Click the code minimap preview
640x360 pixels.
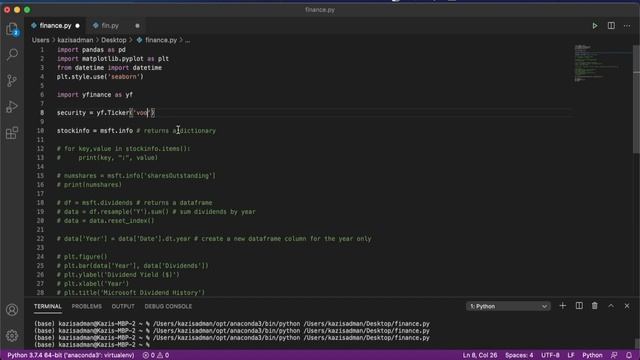tap(602, 63)
